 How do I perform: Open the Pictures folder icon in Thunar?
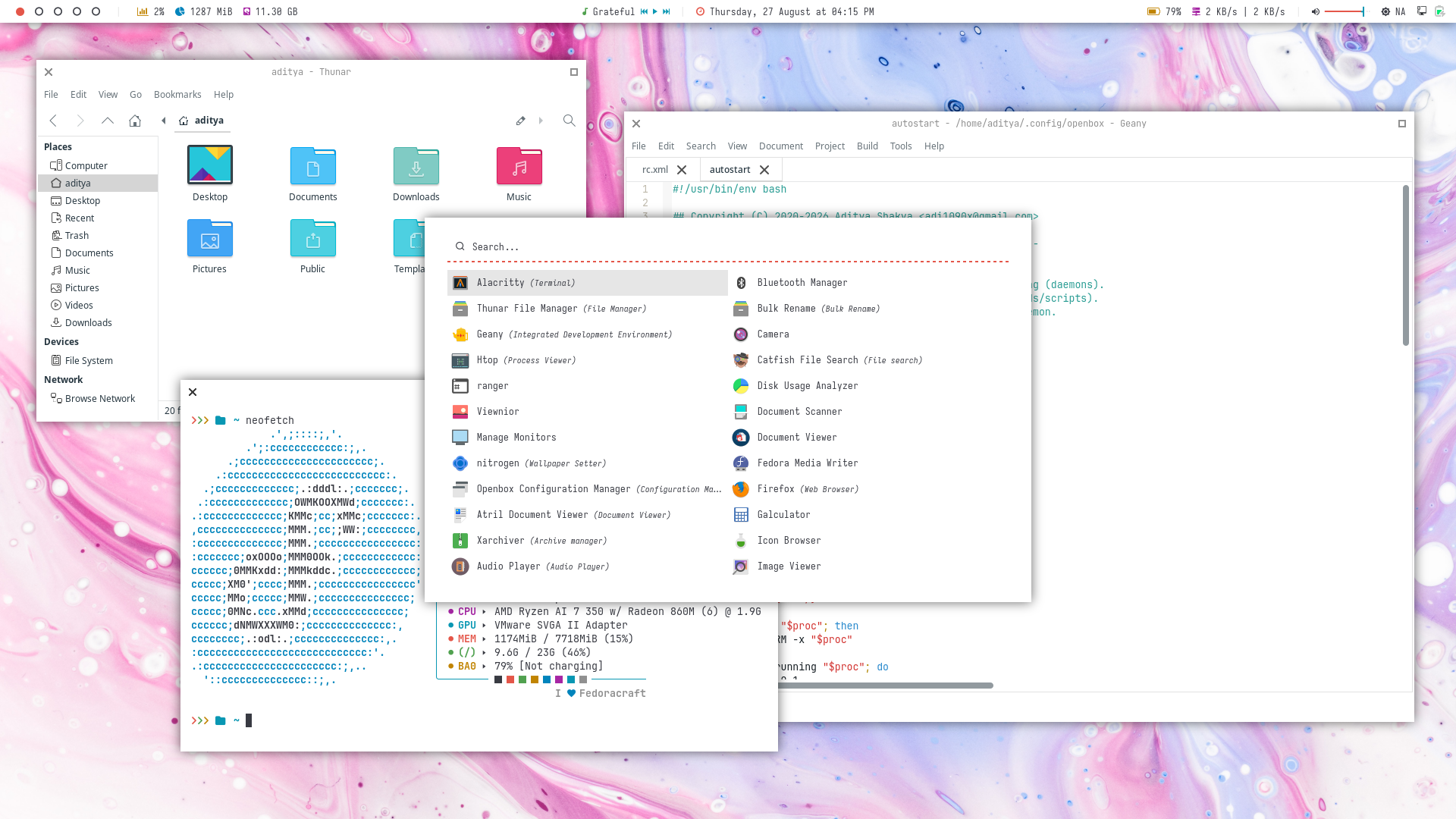[210, 237]
